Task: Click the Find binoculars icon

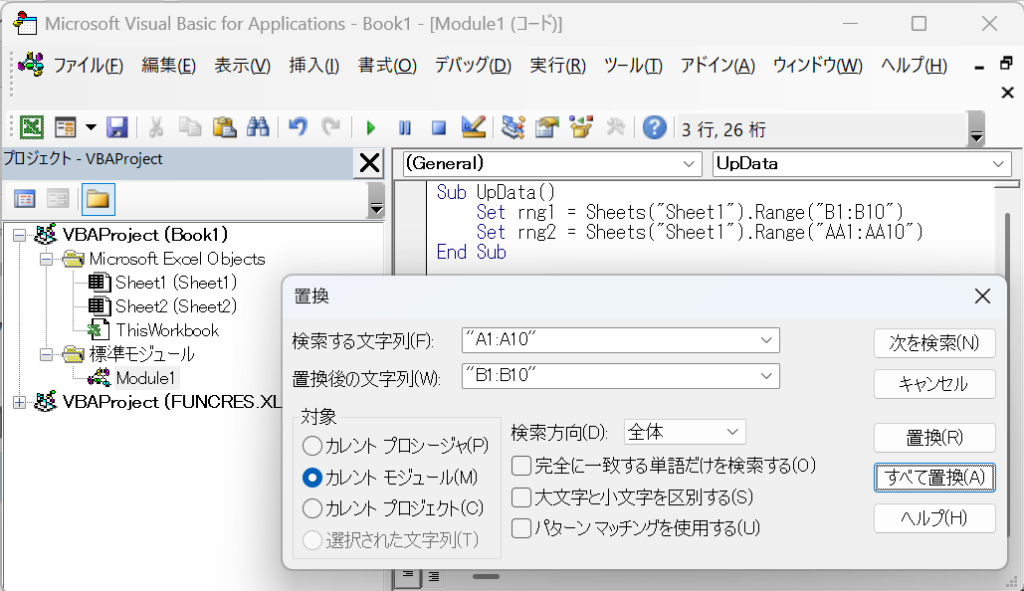Action: 258,127
